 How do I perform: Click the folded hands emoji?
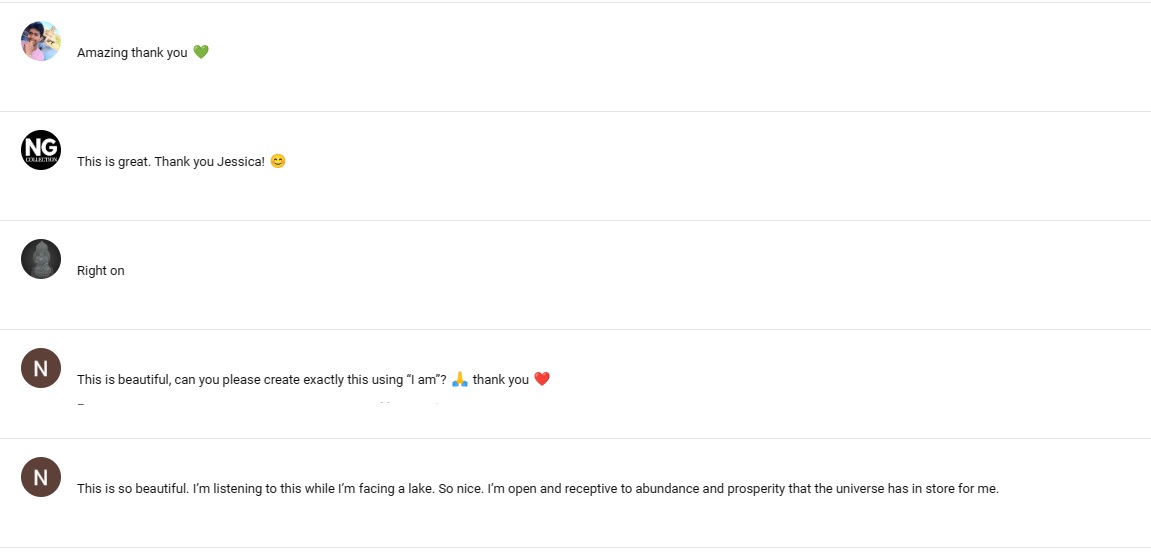click(460, 379)
